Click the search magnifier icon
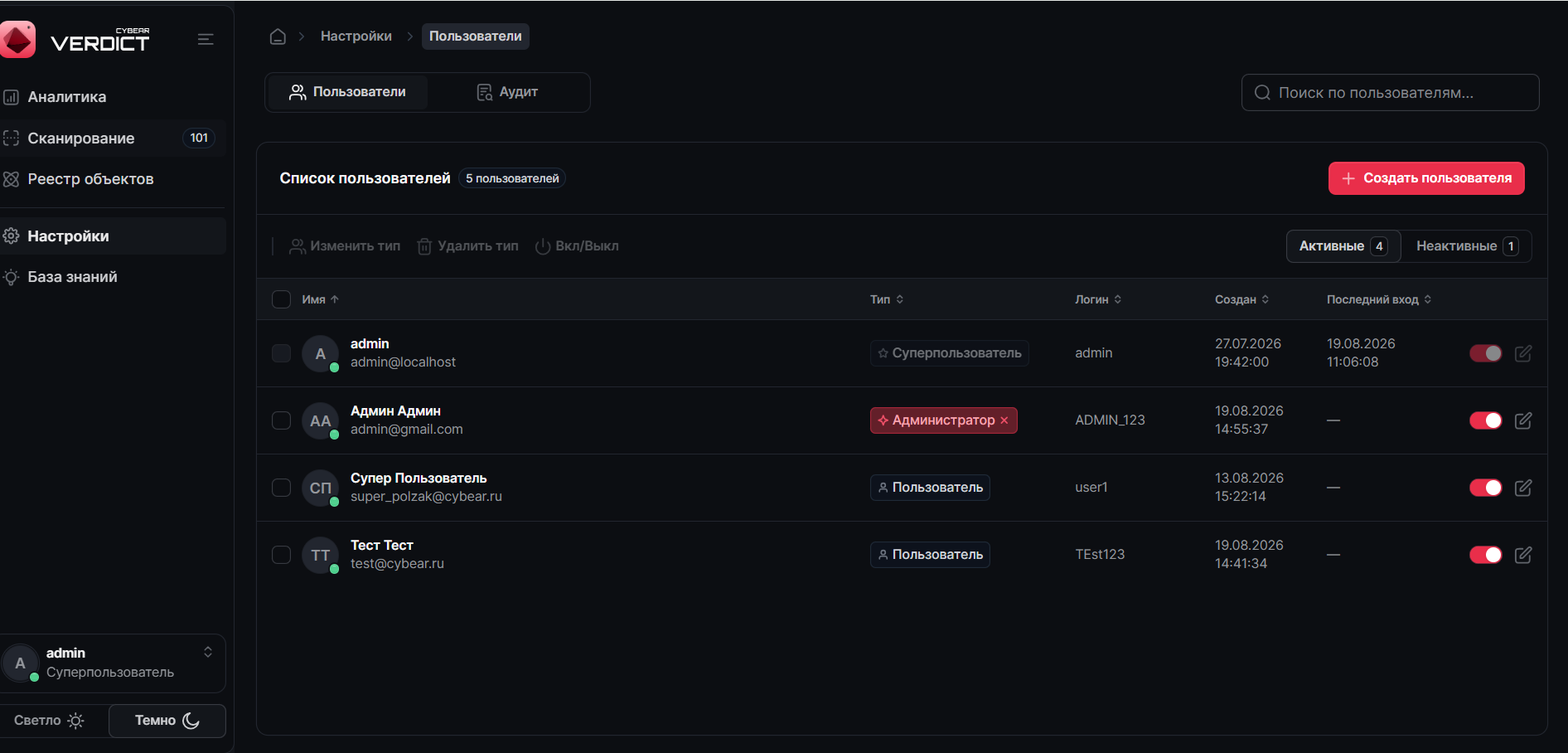The image size is (1568, 753). pyautogui.click(x=1262, y=93)
